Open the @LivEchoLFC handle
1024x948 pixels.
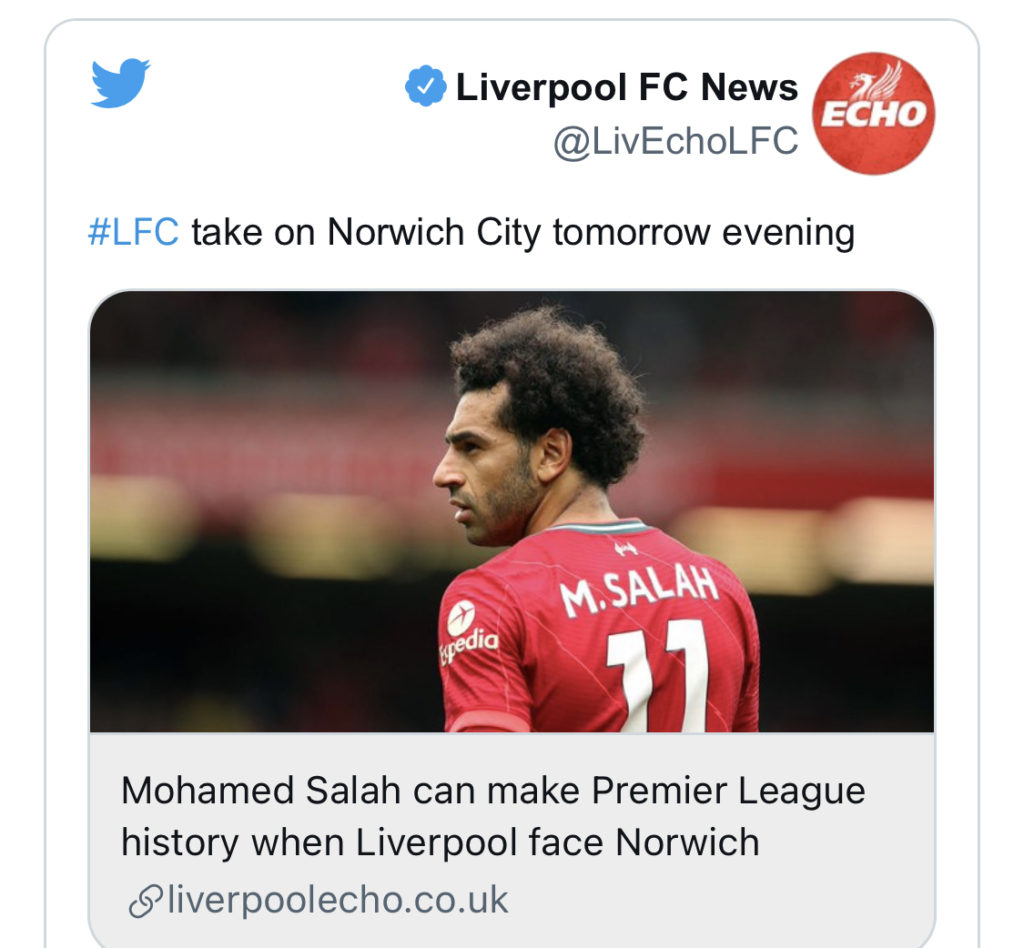[x=675, y=141]
